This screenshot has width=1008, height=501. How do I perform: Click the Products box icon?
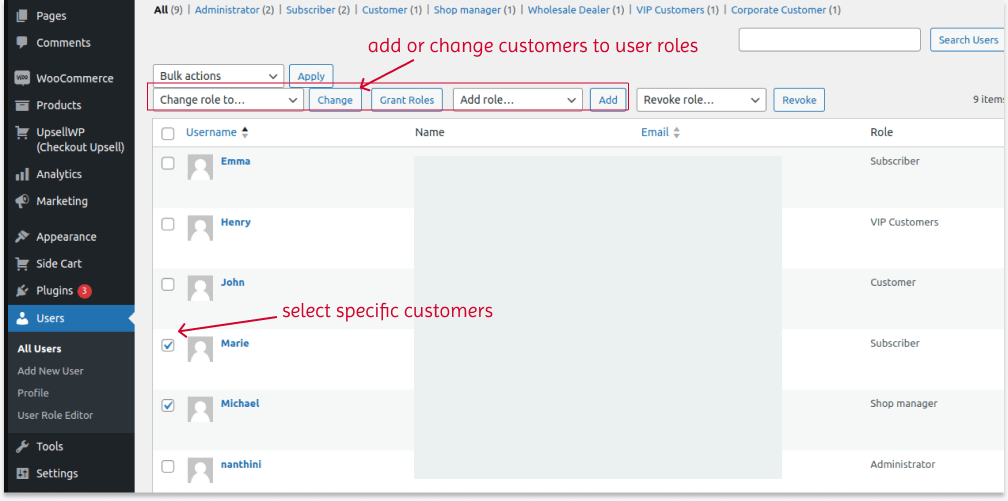[22, 105]
